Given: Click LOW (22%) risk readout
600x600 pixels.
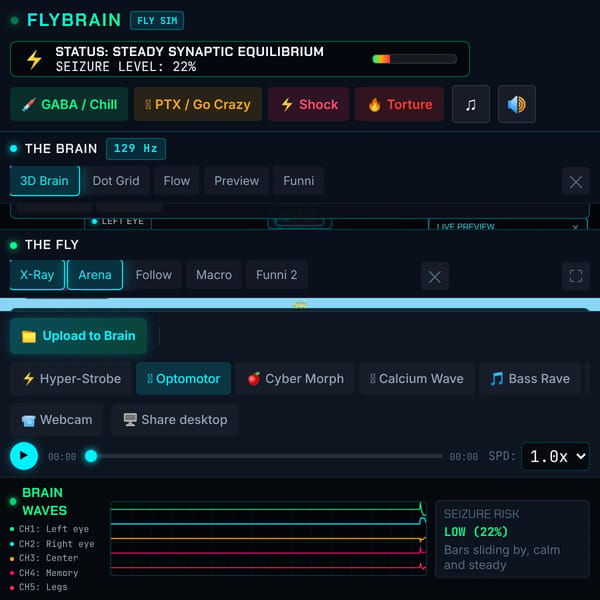Looking at the screenshot, I should [x=476, y=532].
